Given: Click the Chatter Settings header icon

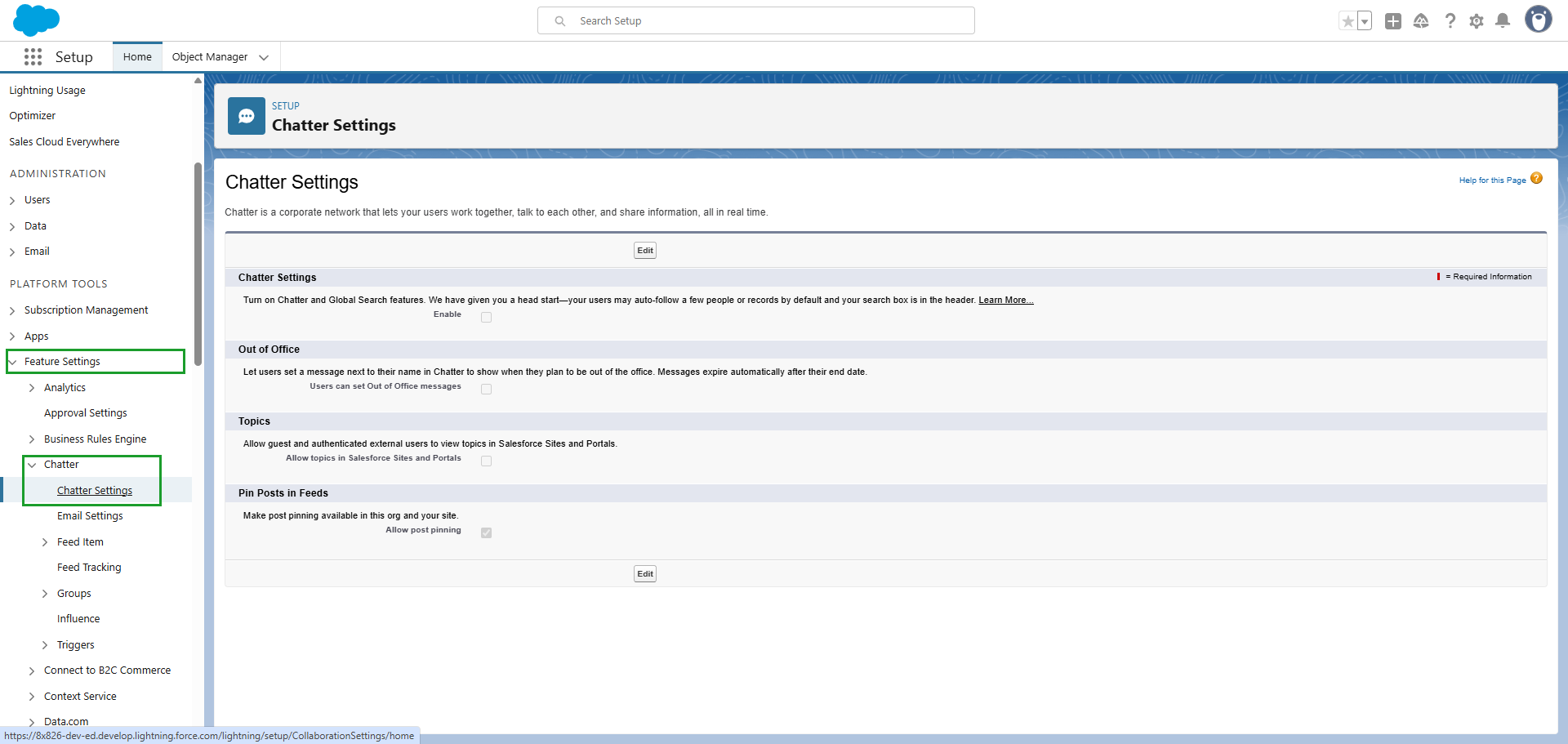Looking at the screenshot, I should tap(247, 116).
